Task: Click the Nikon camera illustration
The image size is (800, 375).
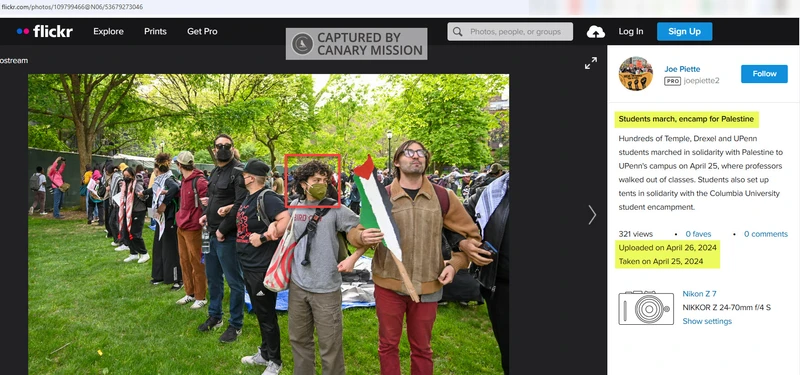Action: 646,308
